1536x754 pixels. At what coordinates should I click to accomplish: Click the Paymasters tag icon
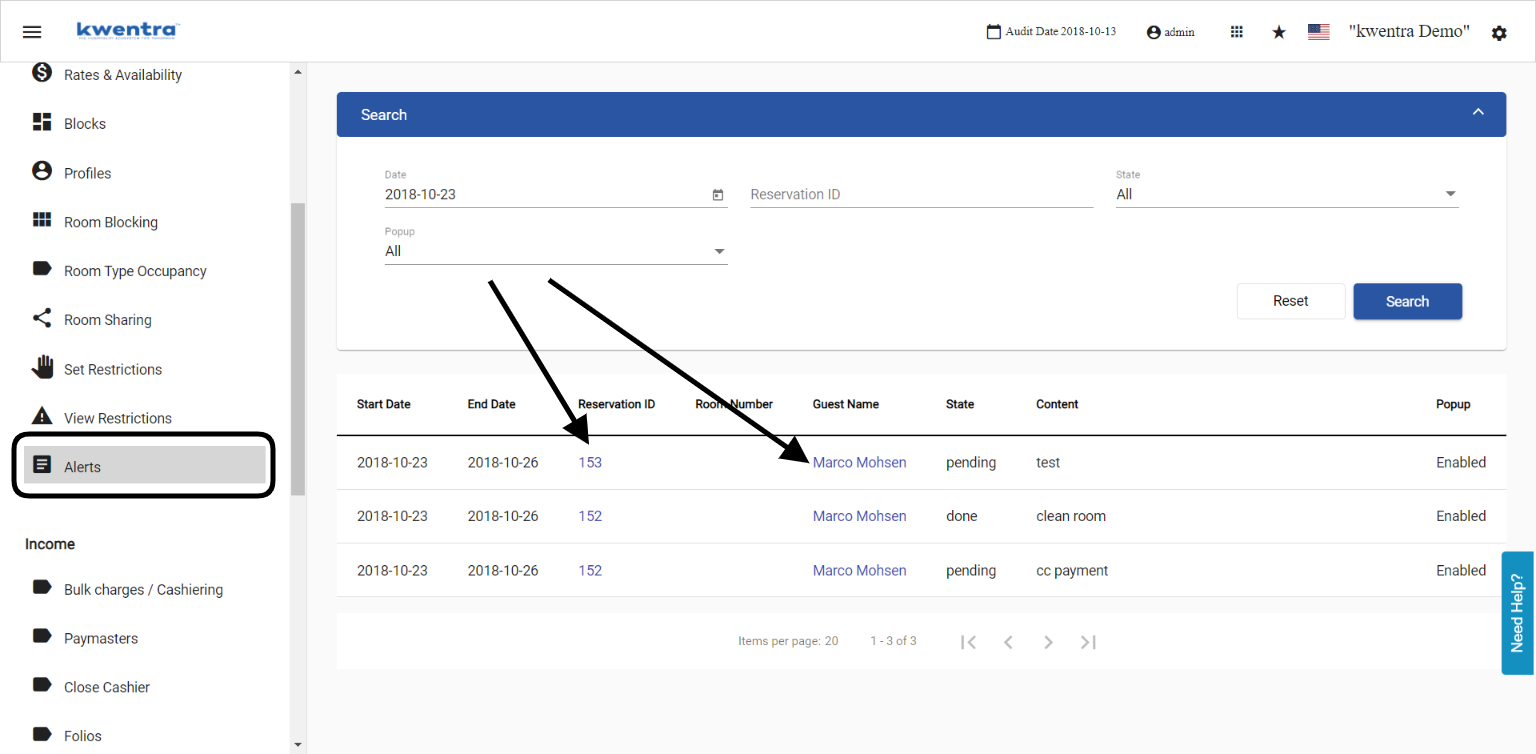(42, 636)
